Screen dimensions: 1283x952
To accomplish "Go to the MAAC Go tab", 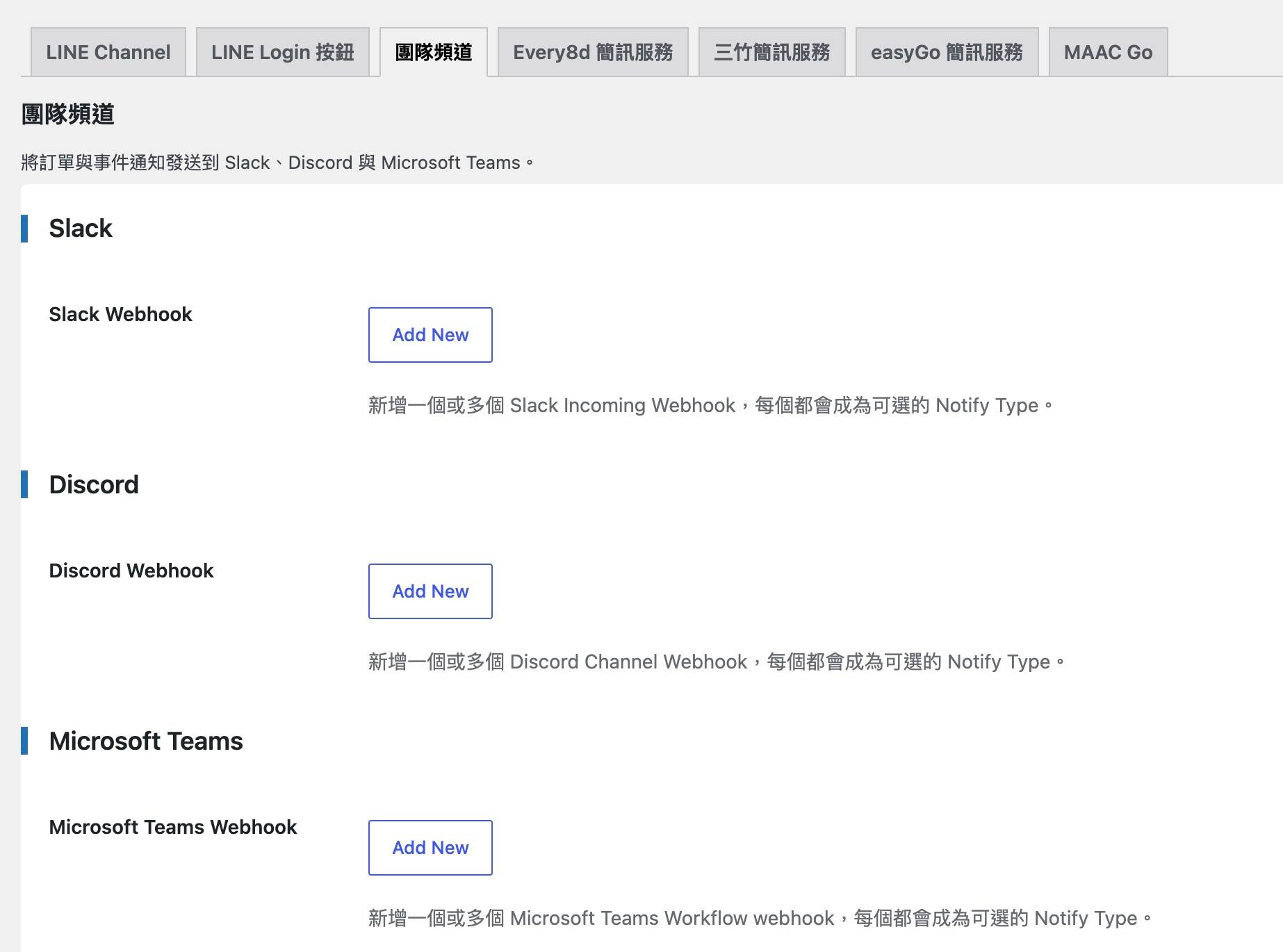I will [1109, 52].
